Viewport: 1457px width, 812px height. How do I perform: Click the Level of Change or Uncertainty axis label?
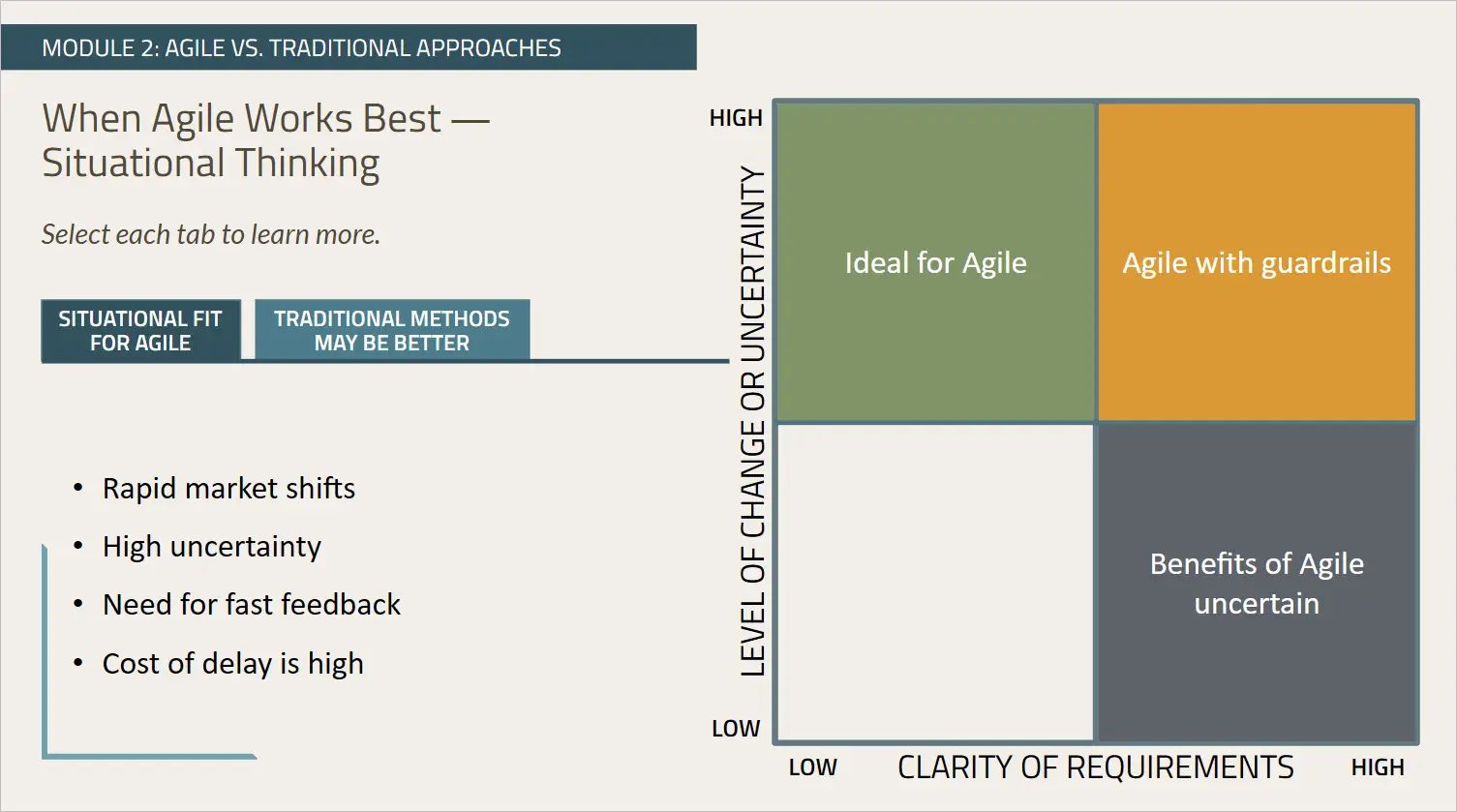click(x=752, y=422)
